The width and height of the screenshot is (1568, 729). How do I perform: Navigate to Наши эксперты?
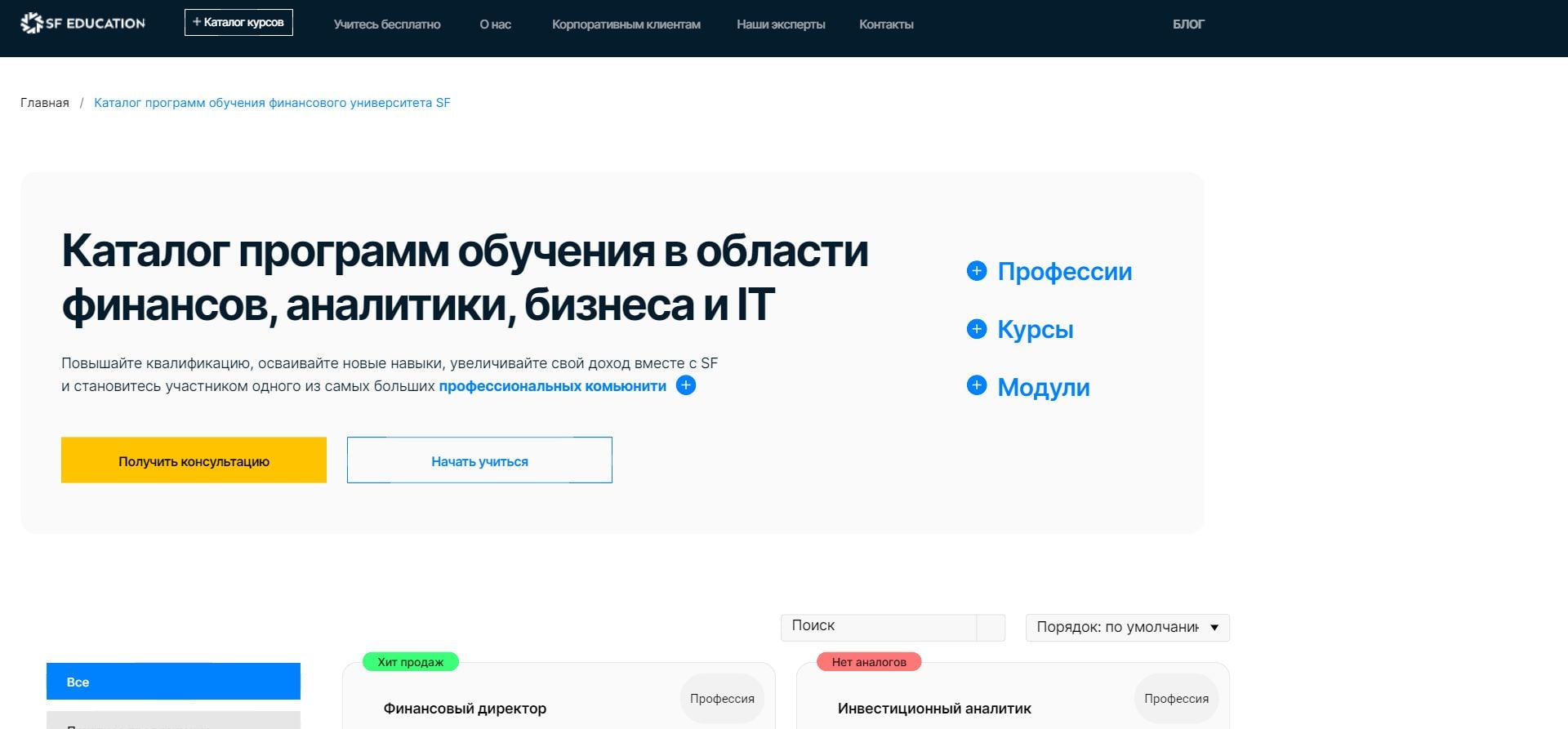pyautogui.click(x=781, y=24)
